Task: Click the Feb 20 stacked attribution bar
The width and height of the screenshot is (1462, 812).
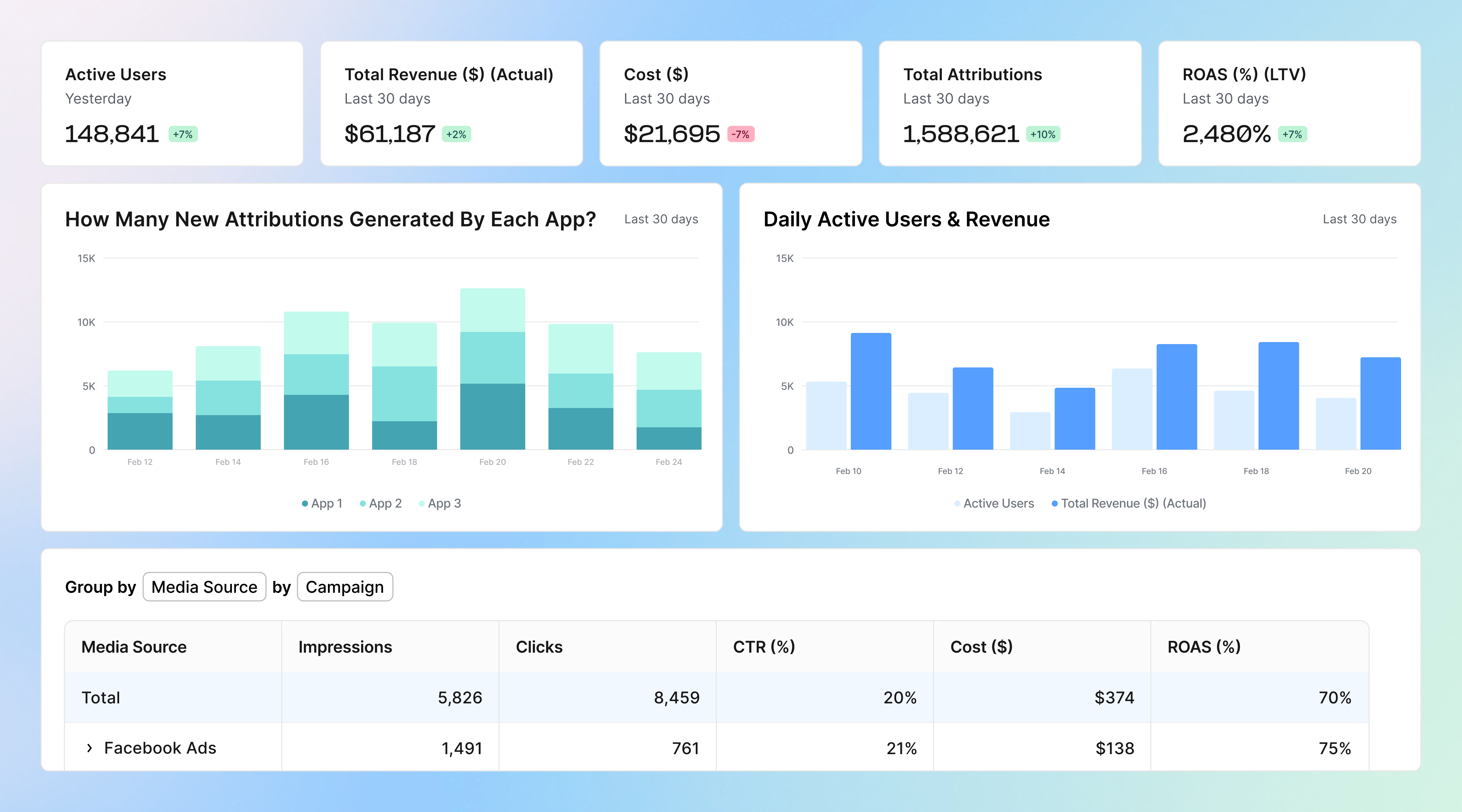Action: [x=492, y=369]
